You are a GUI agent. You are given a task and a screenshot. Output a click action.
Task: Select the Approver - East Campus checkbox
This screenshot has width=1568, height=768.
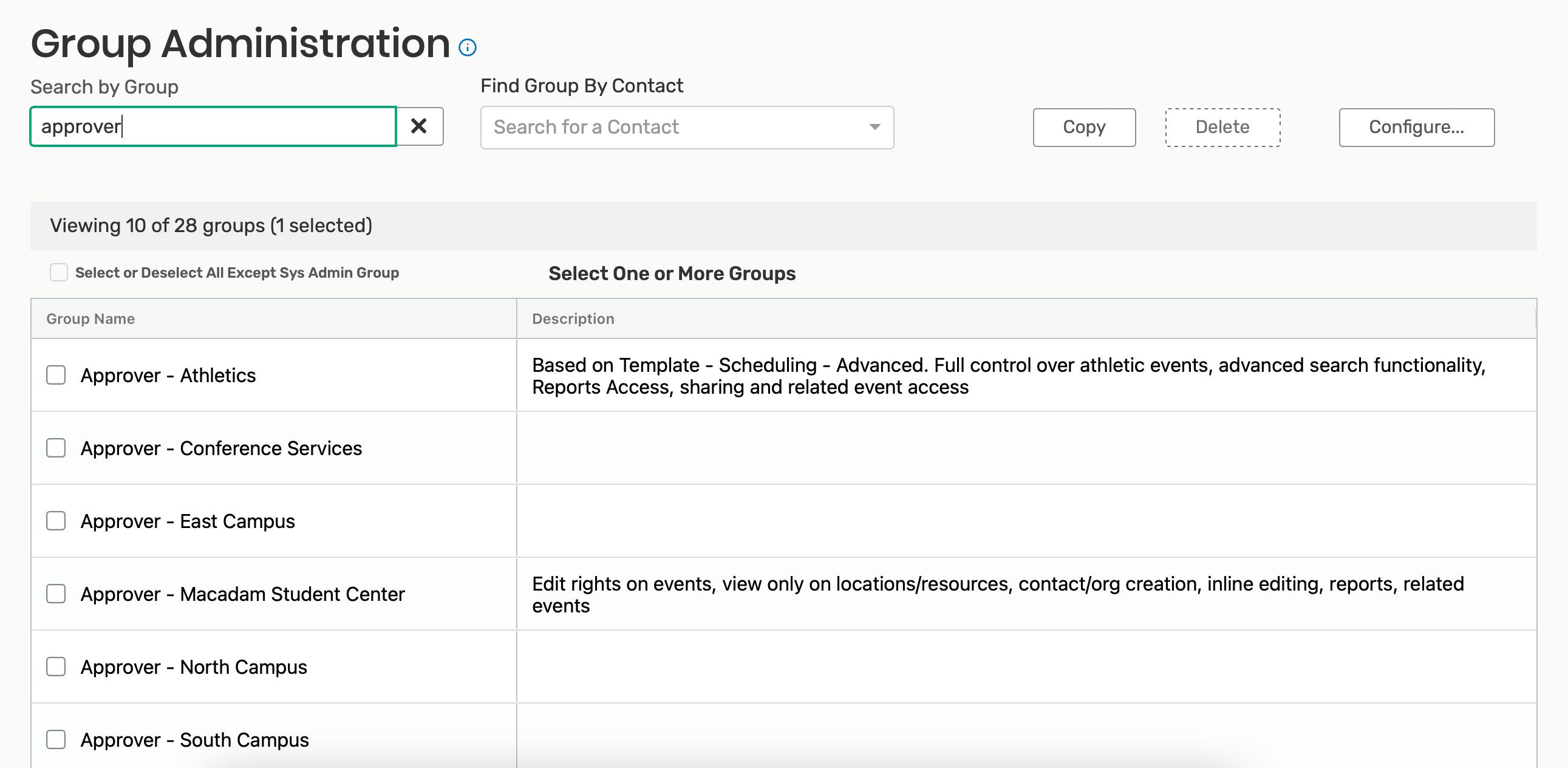pyautogui.click(x=56, y=521)
